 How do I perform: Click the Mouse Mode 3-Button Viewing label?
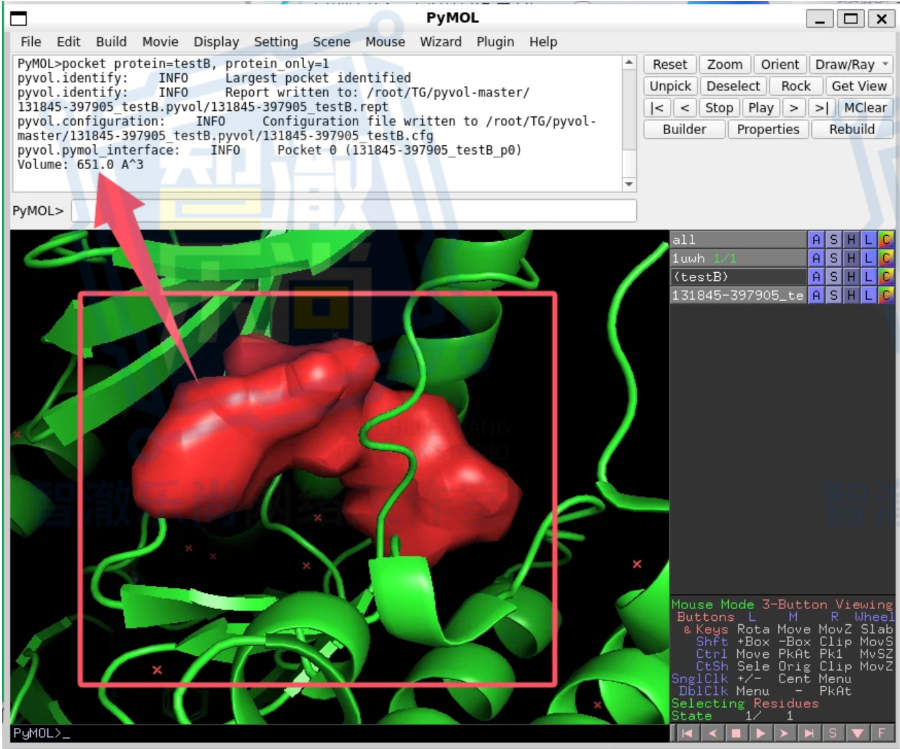(782, 604)
